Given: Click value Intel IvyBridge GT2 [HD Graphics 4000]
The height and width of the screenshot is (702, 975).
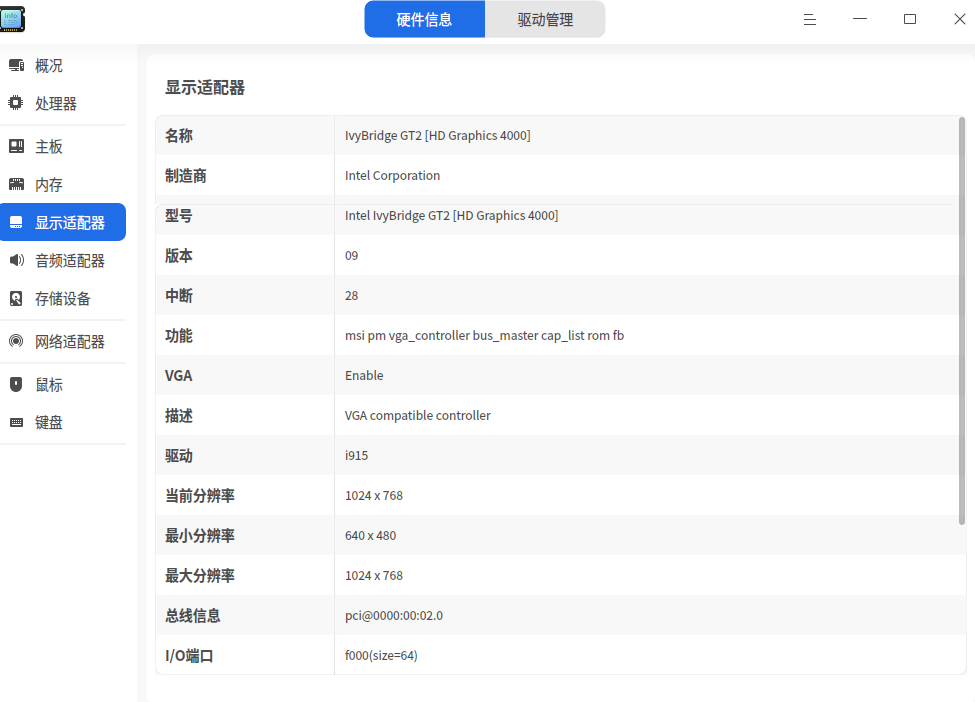Looking at the screenshot, I should 451,216.
